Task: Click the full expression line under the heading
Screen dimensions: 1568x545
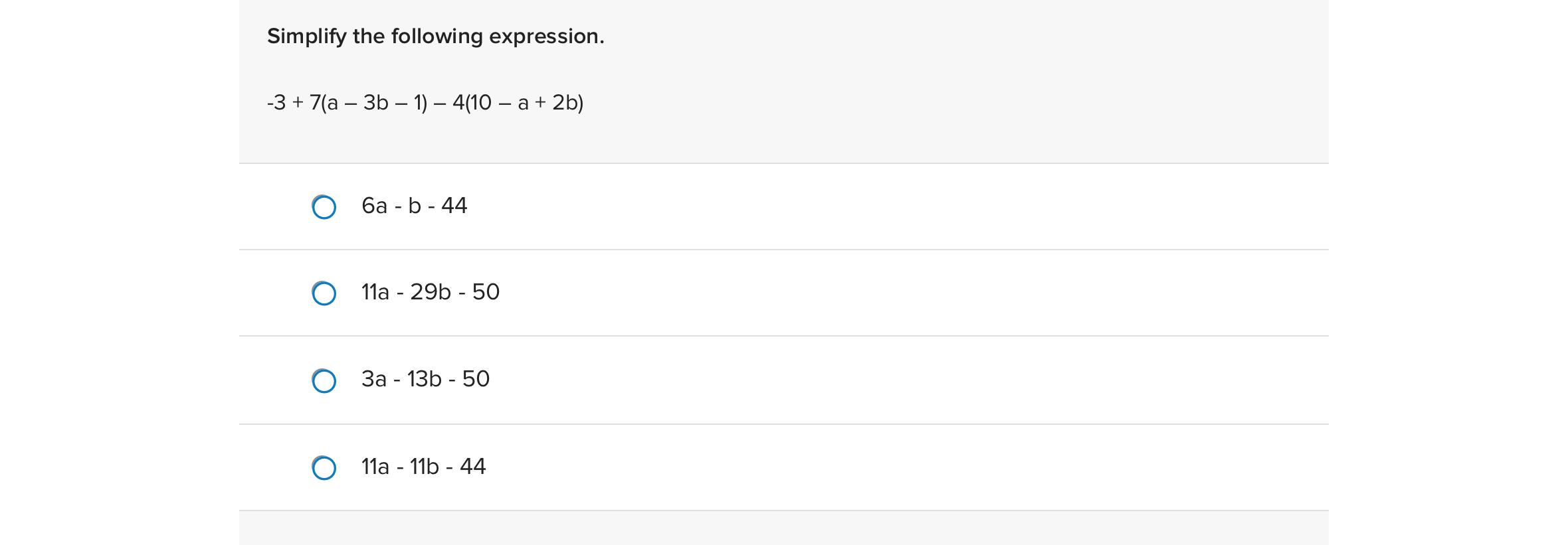Action: 425,103
